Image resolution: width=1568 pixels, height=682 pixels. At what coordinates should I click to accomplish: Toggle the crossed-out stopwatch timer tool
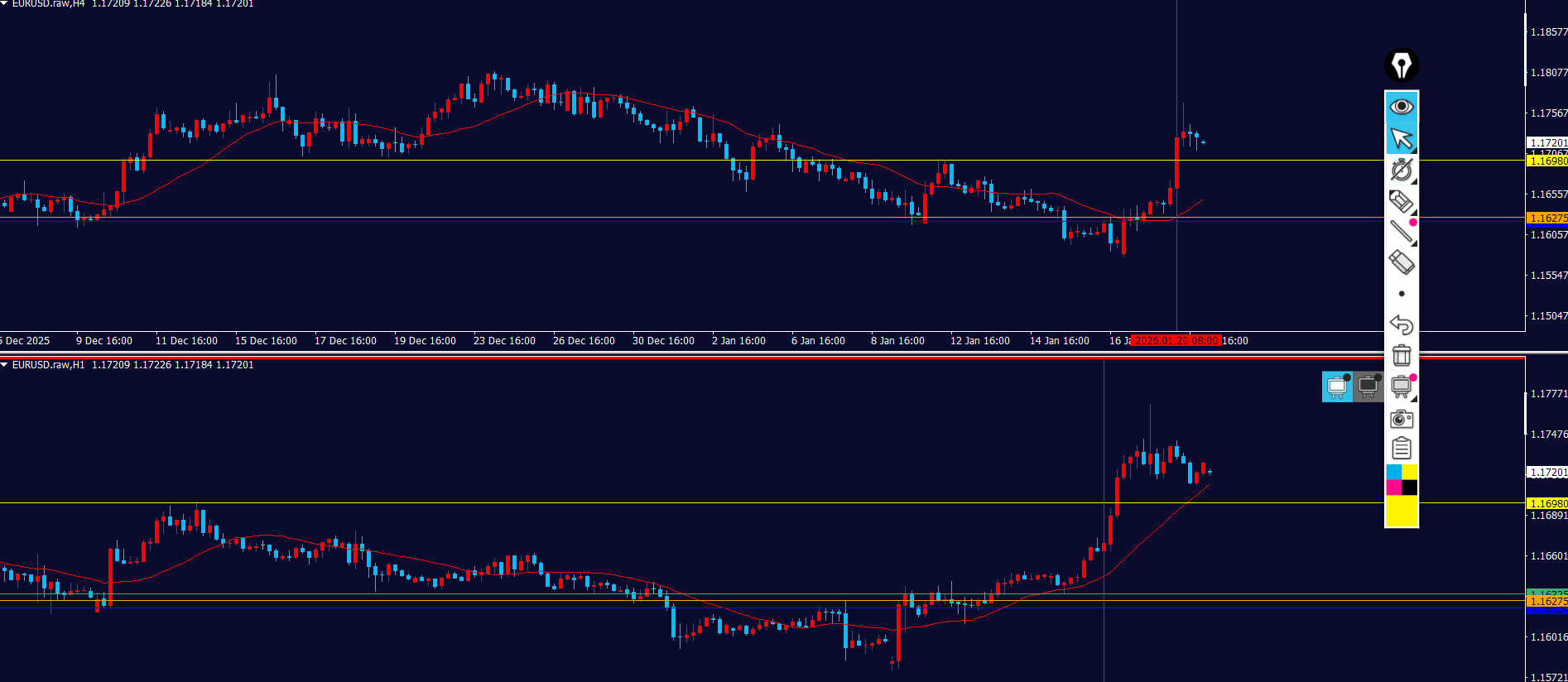(x=1401, y=170)
